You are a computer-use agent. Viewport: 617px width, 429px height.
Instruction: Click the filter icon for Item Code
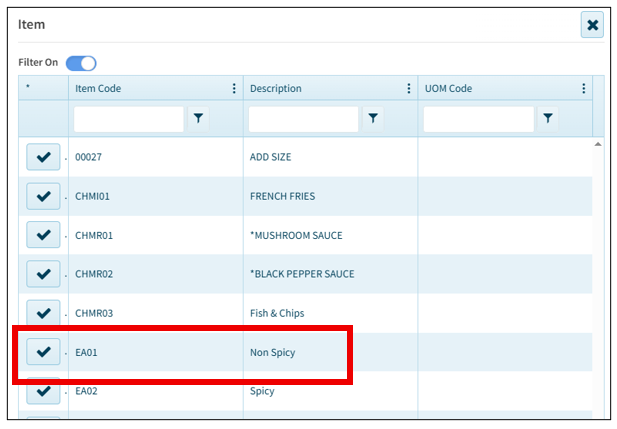198,119
